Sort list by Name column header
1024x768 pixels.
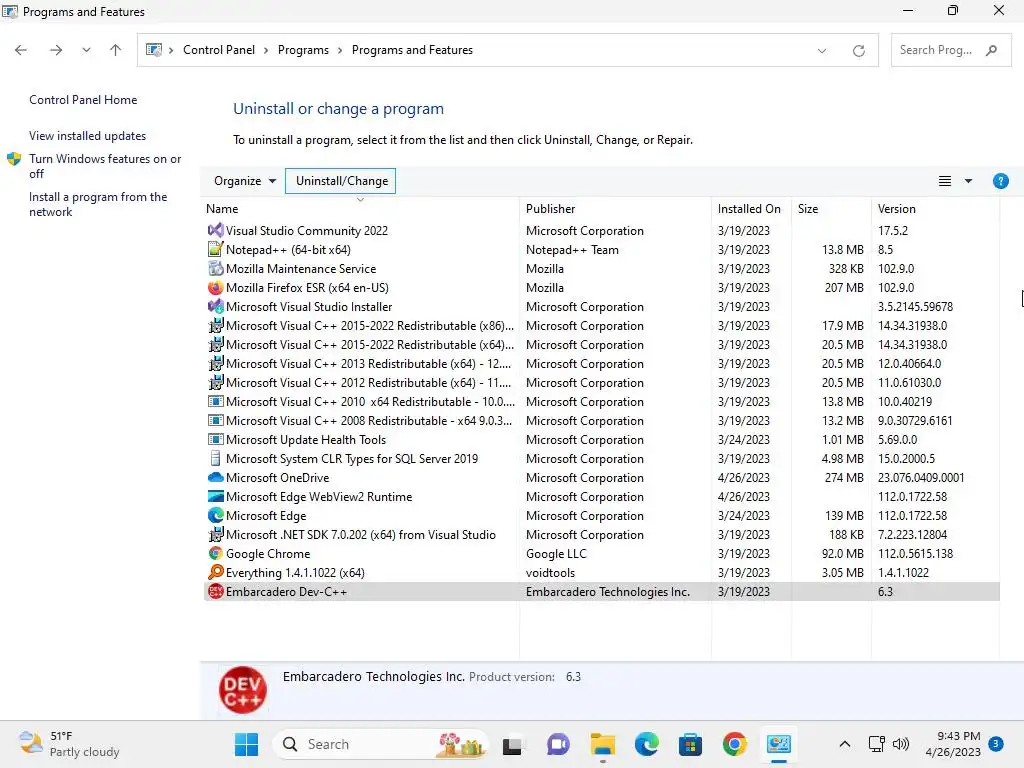click(x=360, y=209)
